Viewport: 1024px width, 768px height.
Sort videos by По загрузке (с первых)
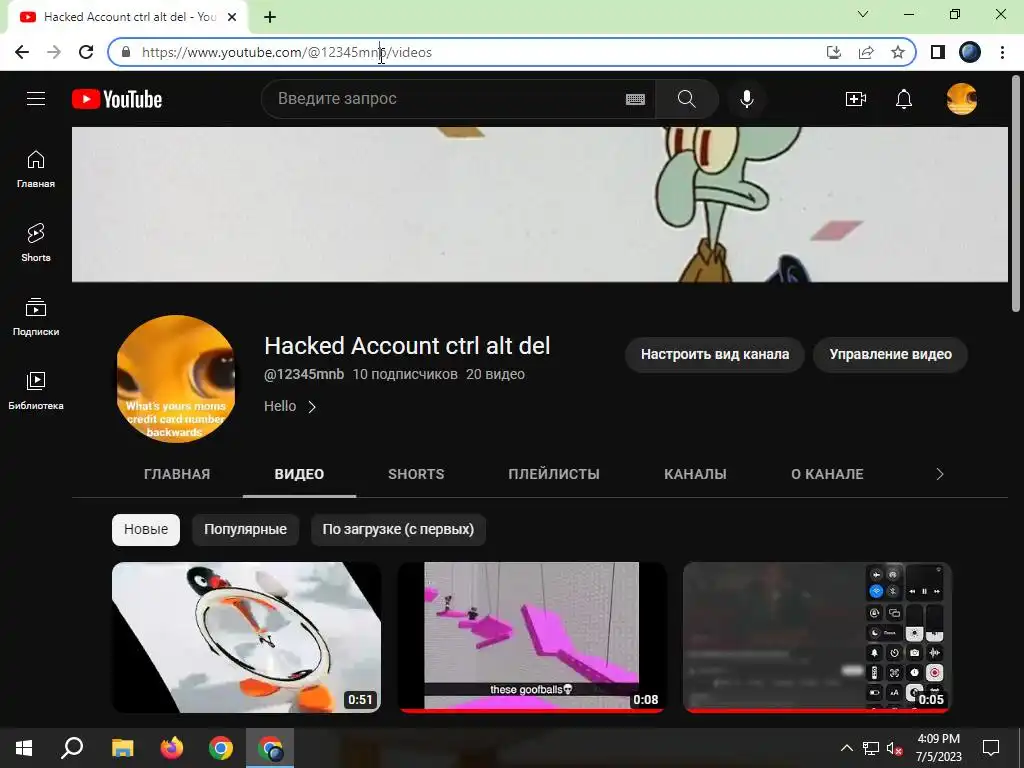click(398, 530)
